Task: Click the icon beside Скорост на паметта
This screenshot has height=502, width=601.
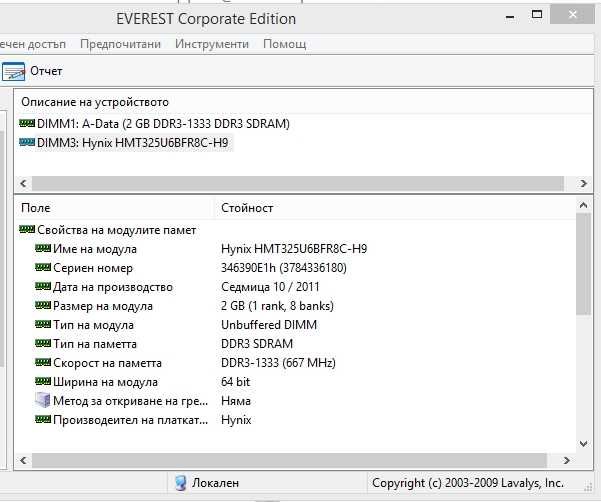Action: (x=43, y=363)
